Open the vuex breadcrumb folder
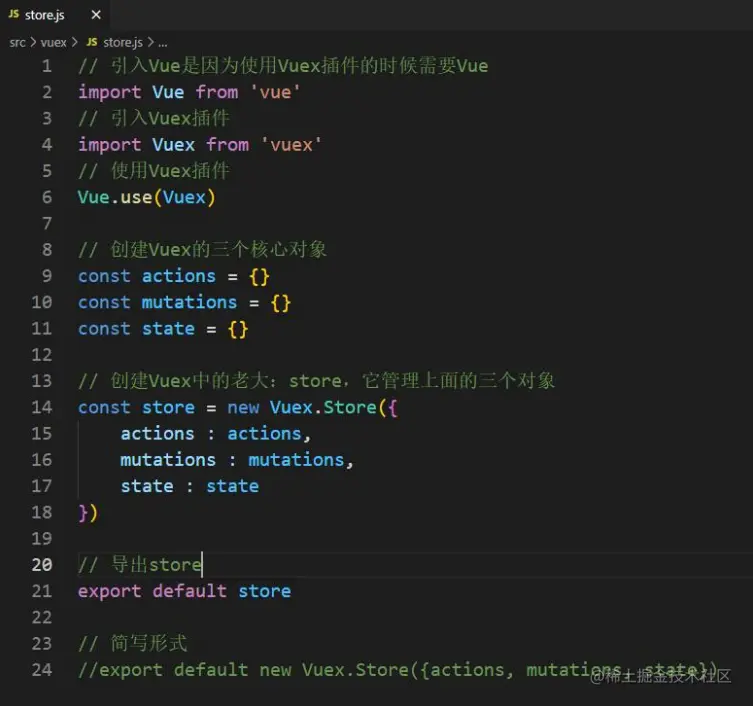The height and width of the screenshot is (706, 753). click(x=53, y=43)
